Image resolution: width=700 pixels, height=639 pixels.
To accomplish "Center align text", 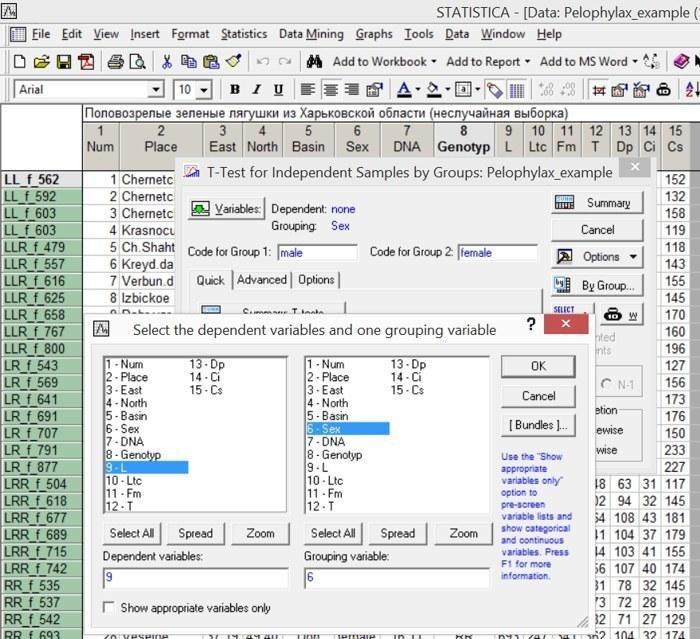I will pyautogui.click(x=330, y=90).
